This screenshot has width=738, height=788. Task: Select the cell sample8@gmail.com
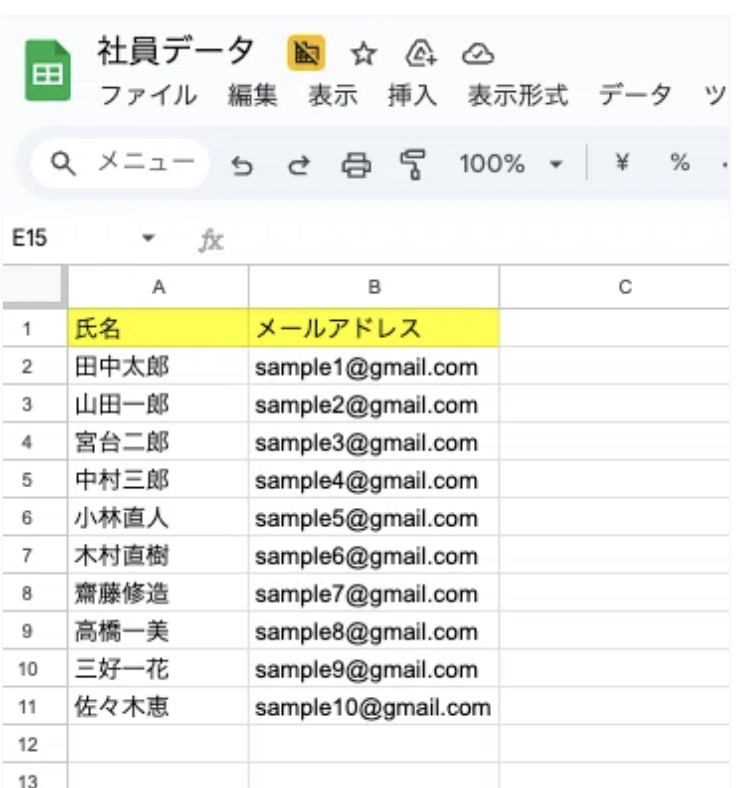pos(374,631)
